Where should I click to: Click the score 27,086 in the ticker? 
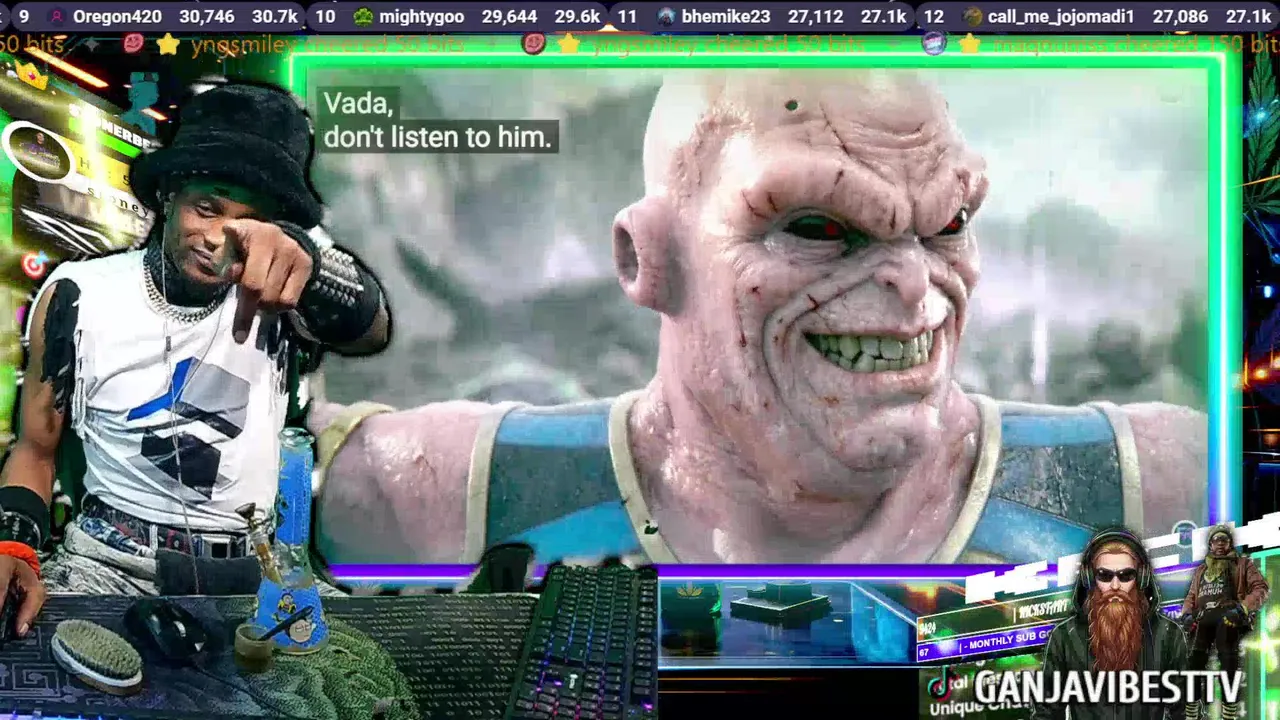click(x=1180, y=17)
